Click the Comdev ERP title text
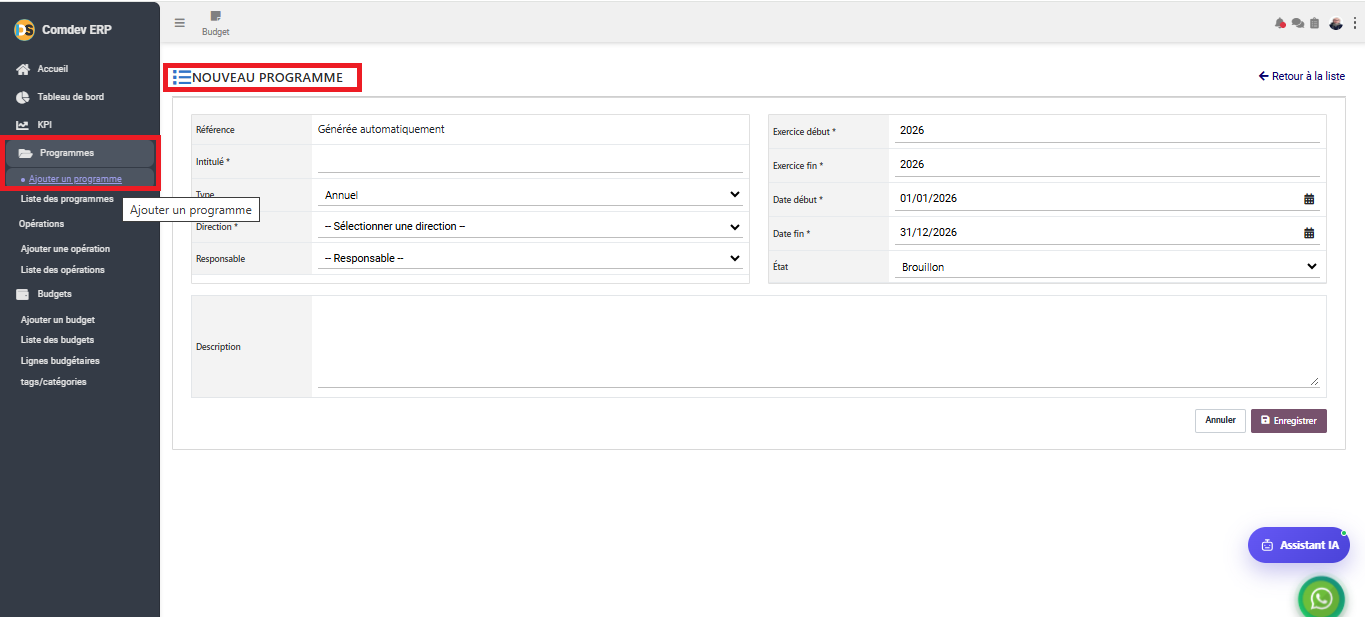The width and height of the screenshot is (1365, 617). (77, 30)
